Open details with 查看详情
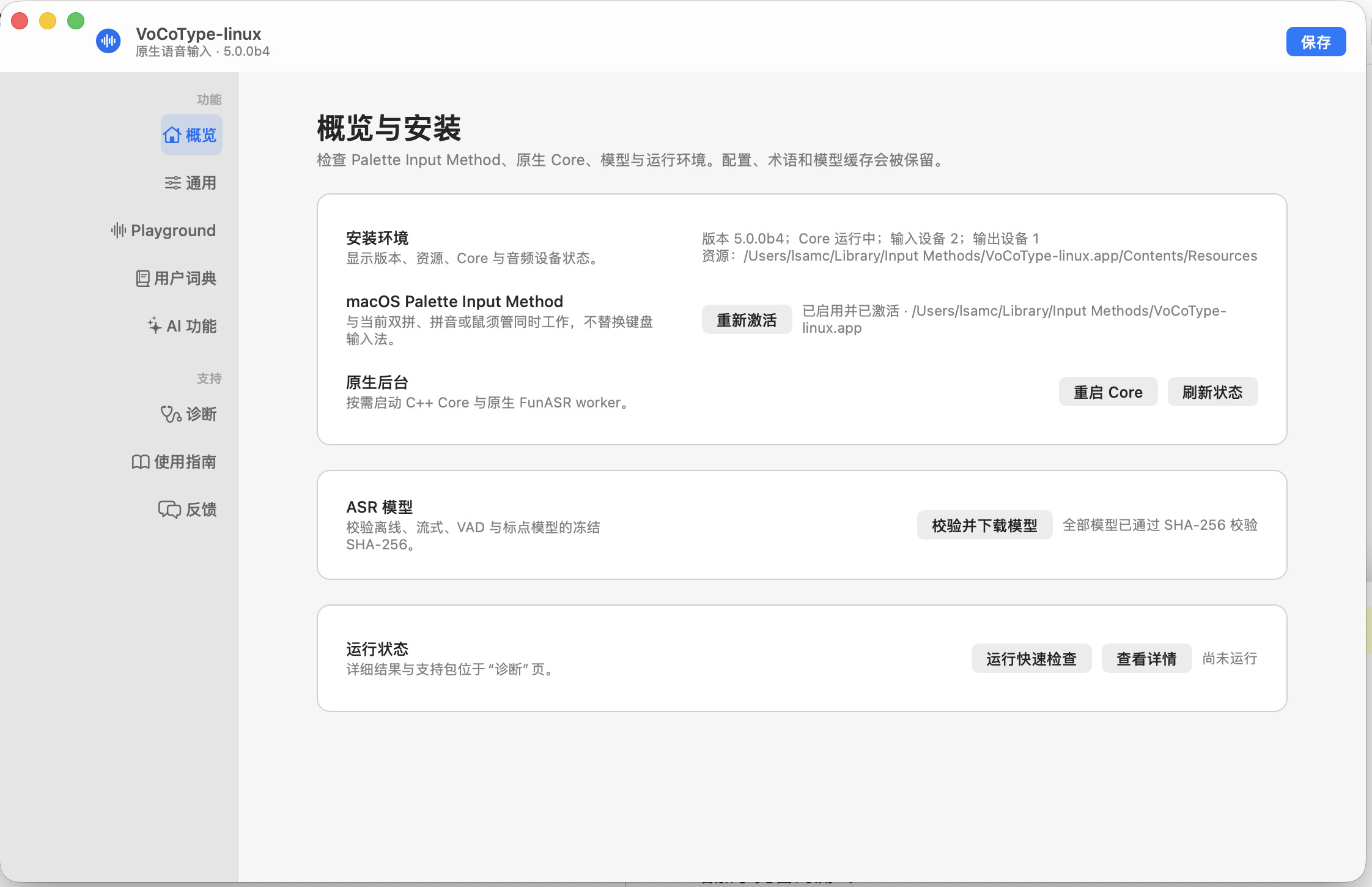This screenshot has height=887, width=1372. point(1146,658)
